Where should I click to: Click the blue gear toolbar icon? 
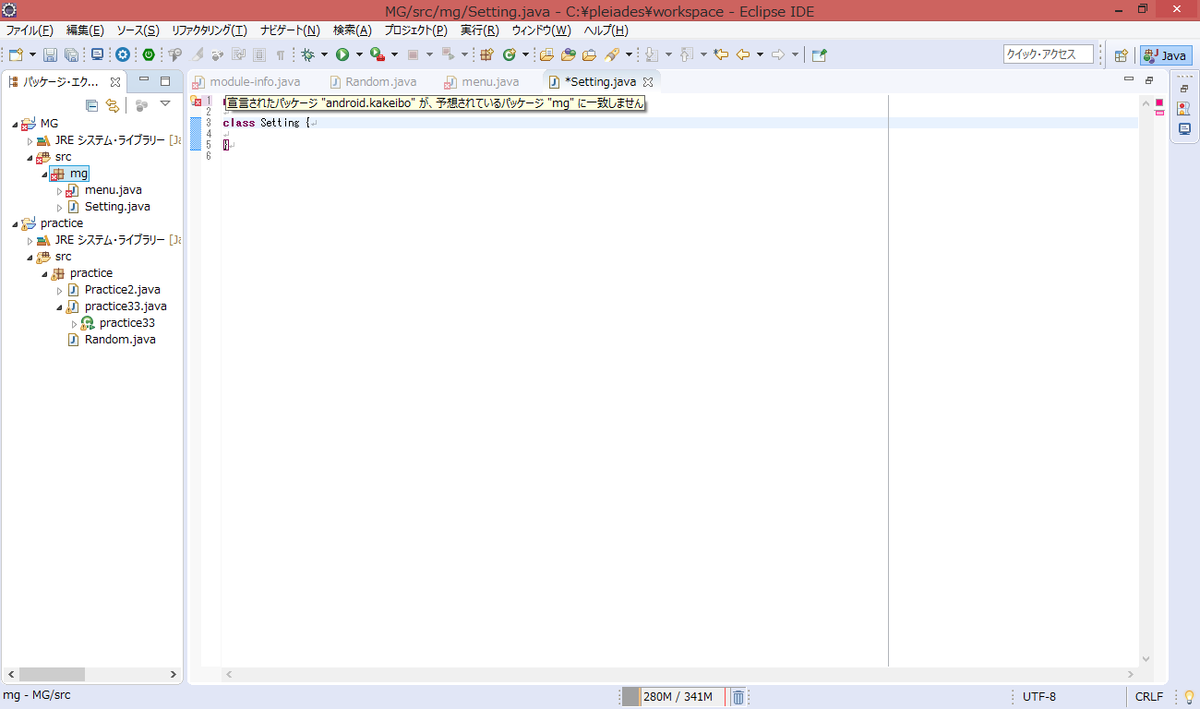click(x=122, y=55)
